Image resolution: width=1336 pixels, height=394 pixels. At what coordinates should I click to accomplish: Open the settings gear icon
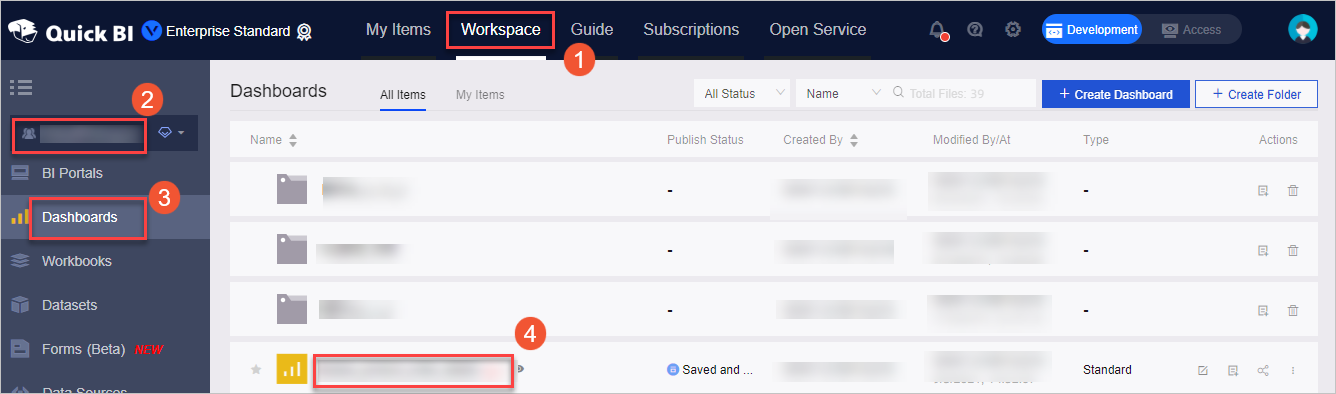click(1013, 30)
